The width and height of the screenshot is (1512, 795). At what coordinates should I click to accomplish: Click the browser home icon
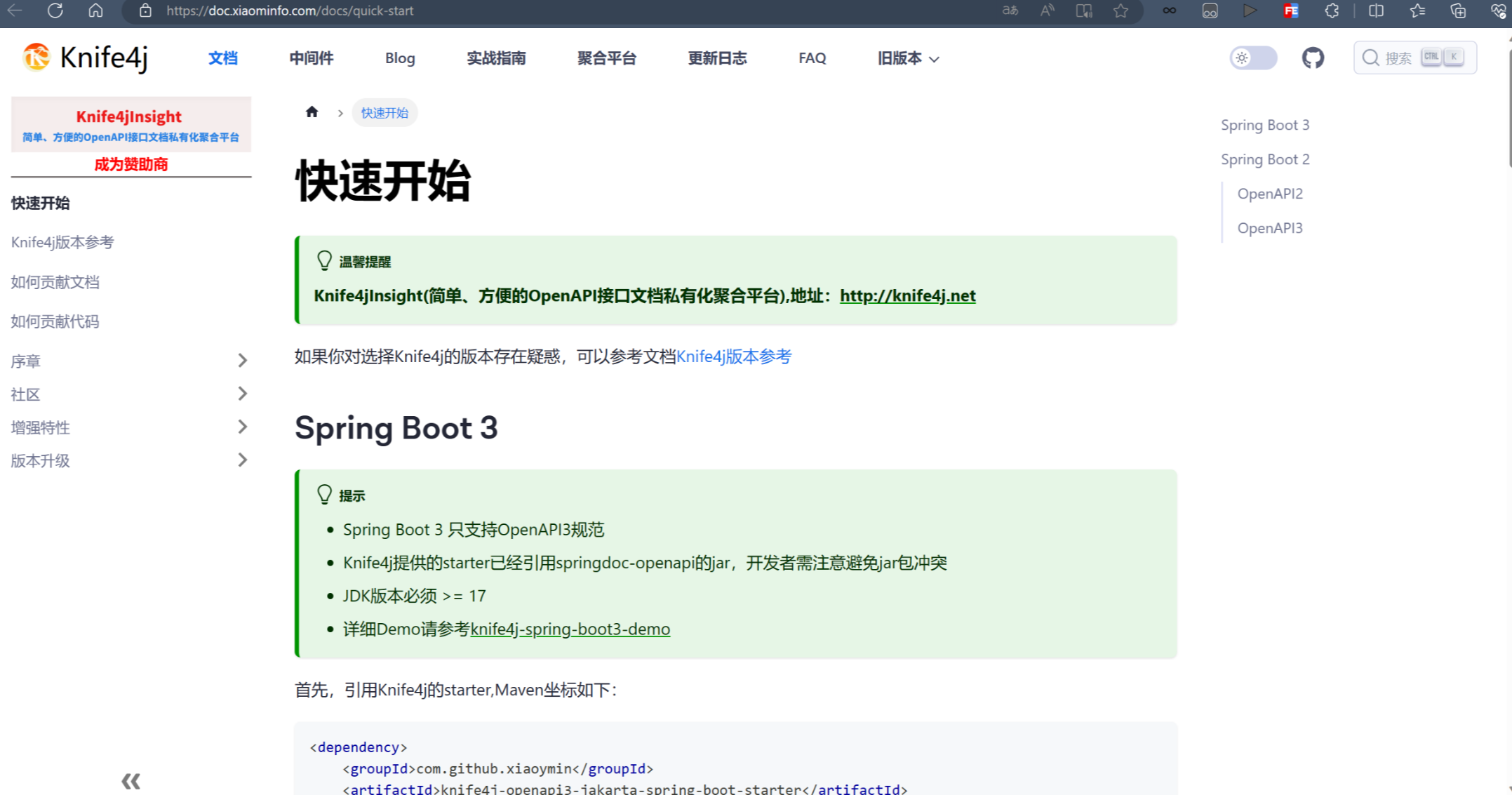95,11
